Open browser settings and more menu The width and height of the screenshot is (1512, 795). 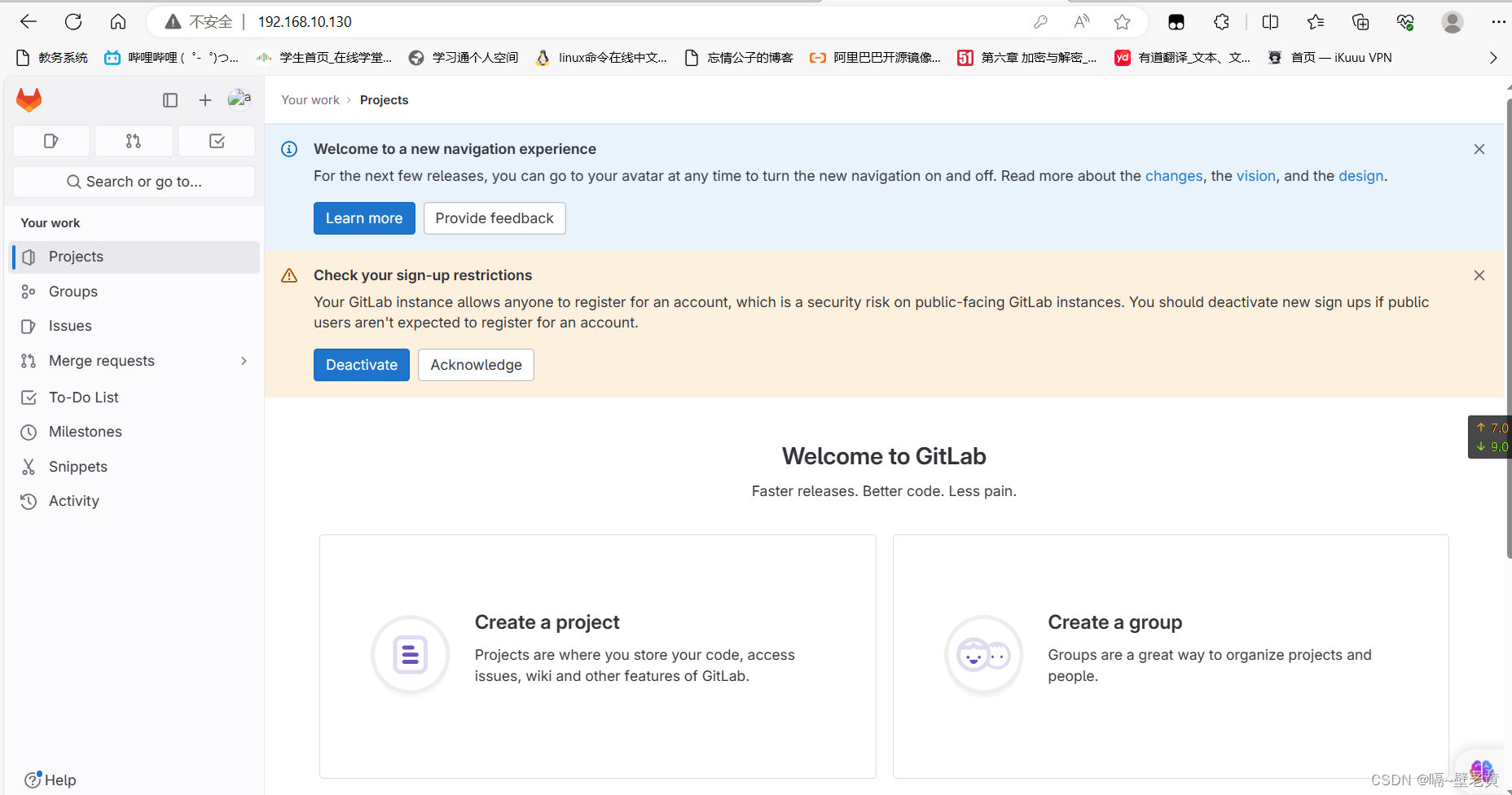tap(1498, 22)
